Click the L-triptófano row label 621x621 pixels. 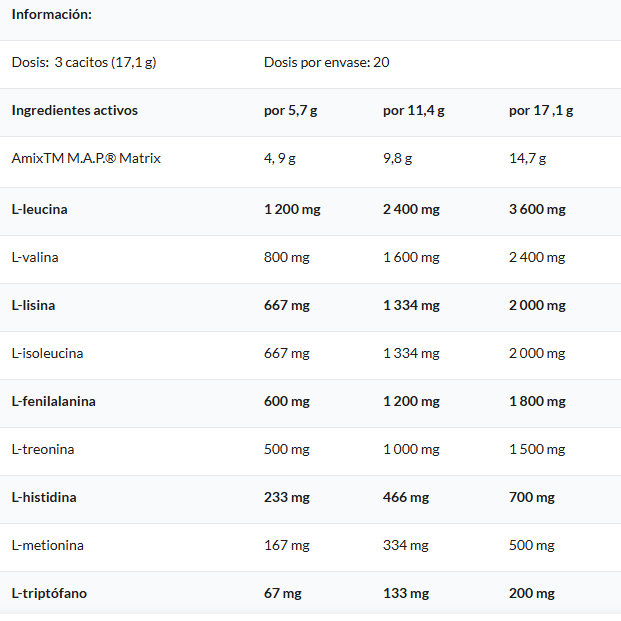[x=49, y=593]
